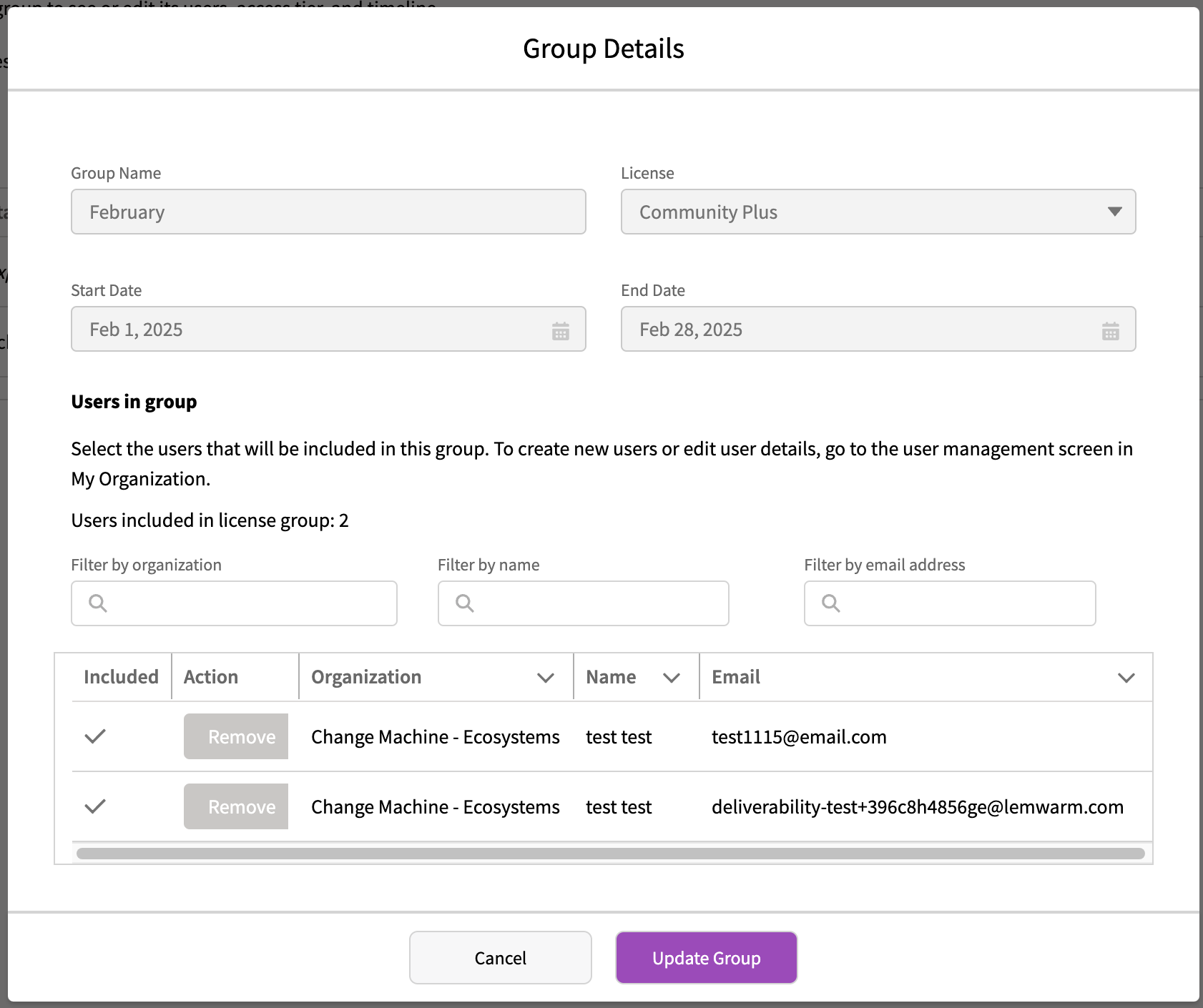Click the Included column header

tap(121, 677)
